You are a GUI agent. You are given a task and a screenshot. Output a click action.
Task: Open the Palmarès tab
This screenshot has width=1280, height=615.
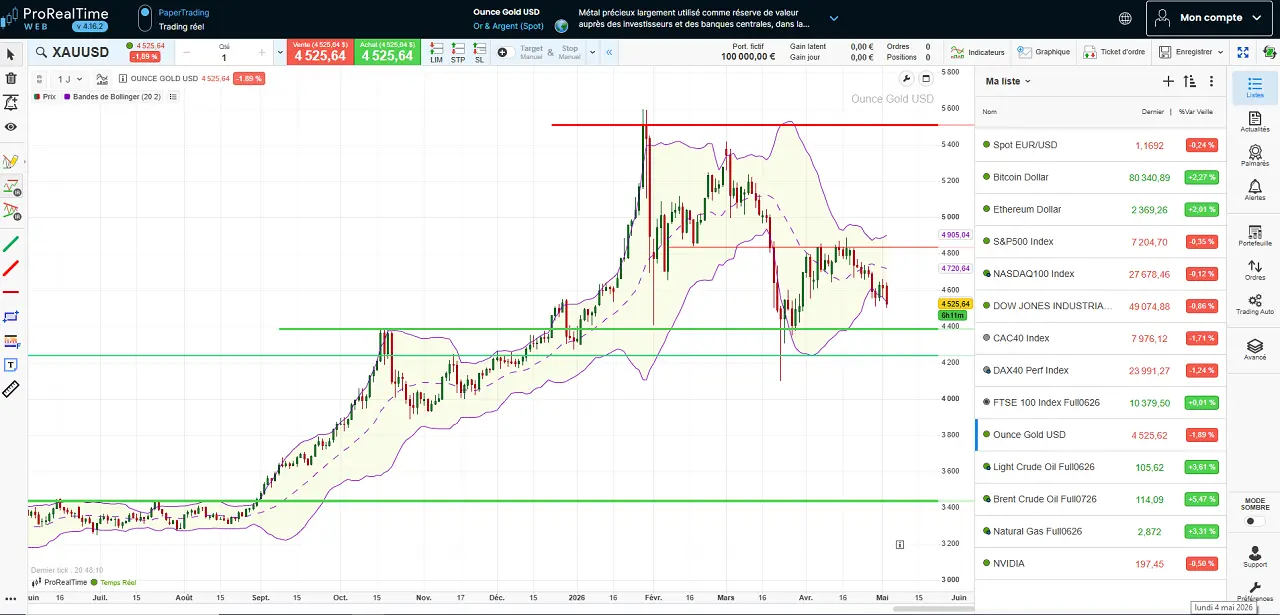[x=1255, y=155]
